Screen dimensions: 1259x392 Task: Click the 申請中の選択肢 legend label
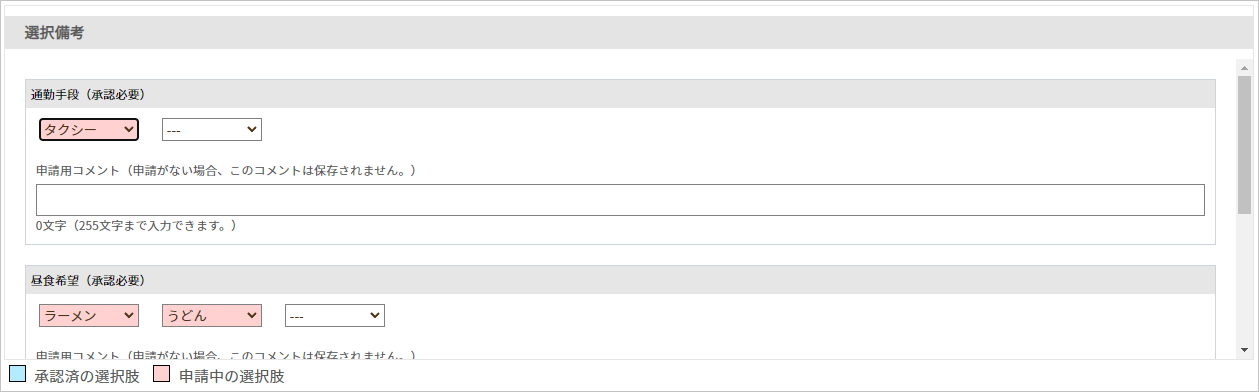232,377
